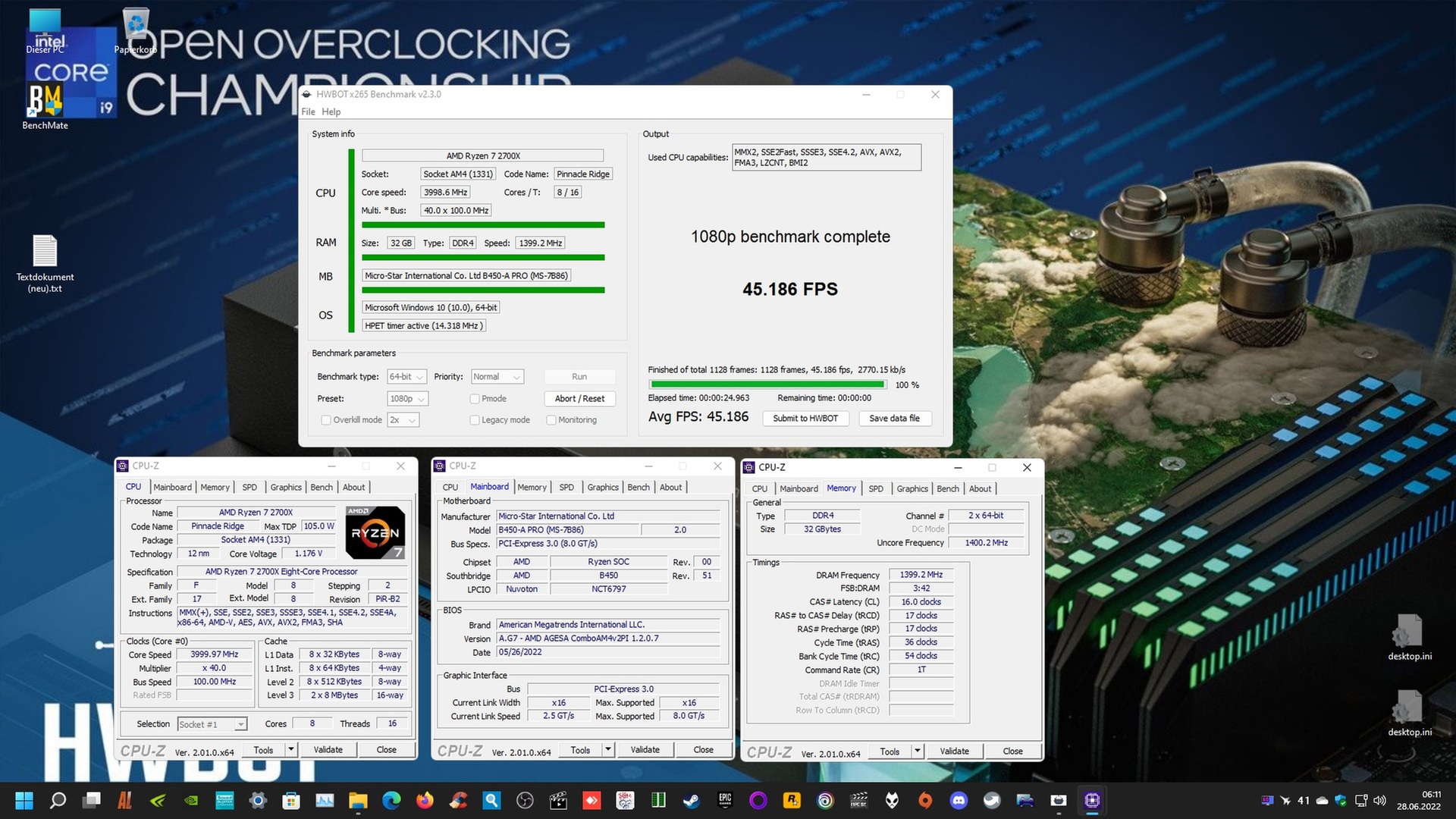Launch OBS Studio from the taskbar
The width and height of the screenshot is (1456, 819).
(525, 800)
